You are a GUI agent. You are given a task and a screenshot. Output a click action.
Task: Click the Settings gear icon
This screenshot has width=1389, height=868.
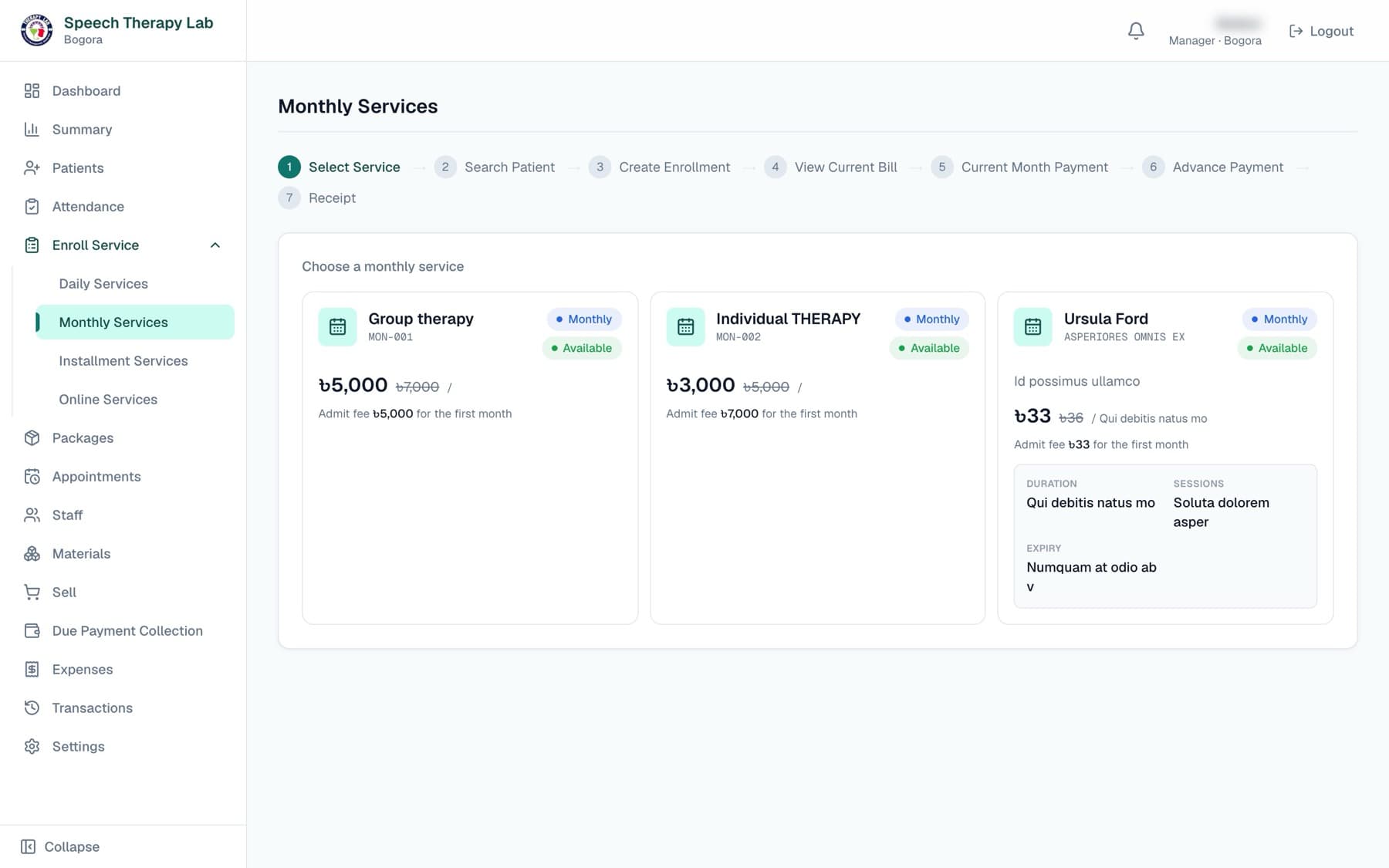tap(32, 747)
